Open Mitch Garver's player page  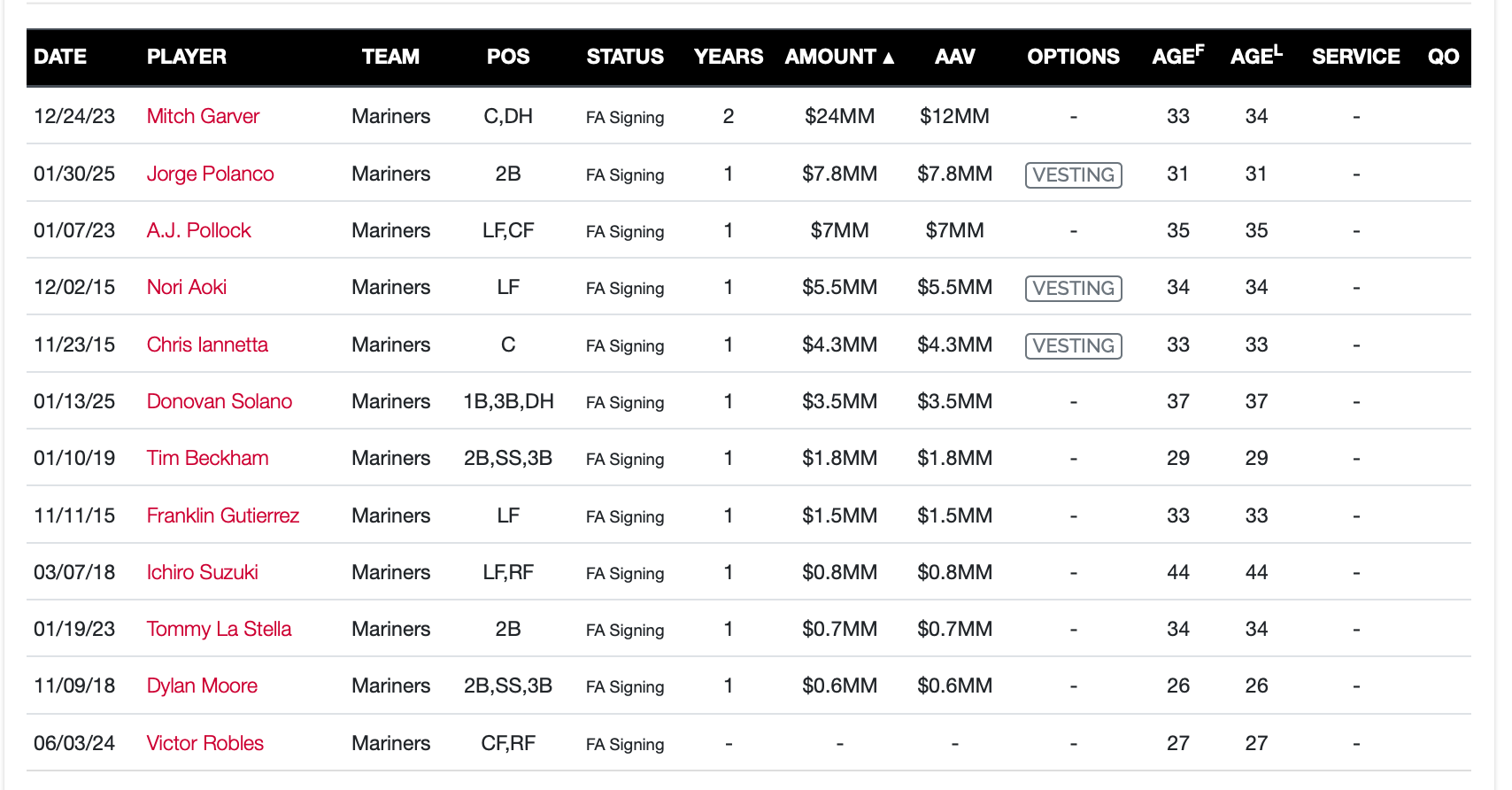[203, 116]
